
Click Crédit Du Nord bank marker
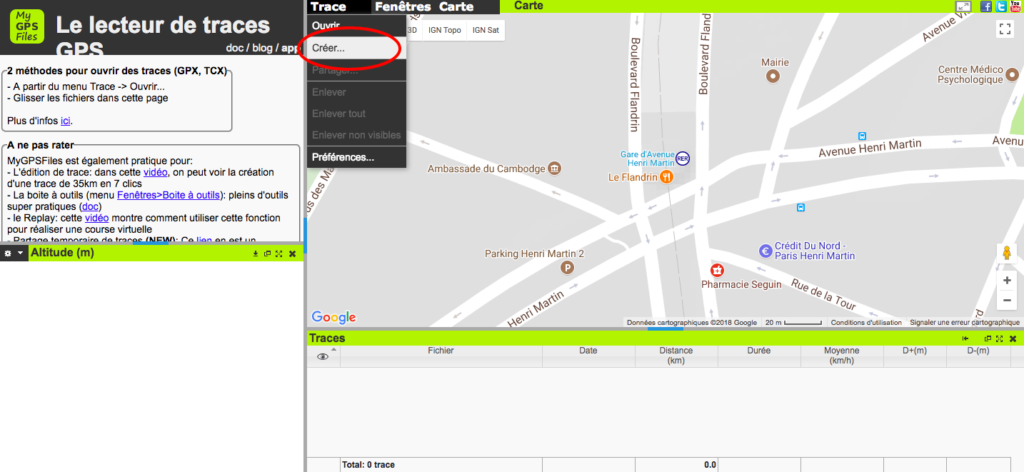[765, 251]
